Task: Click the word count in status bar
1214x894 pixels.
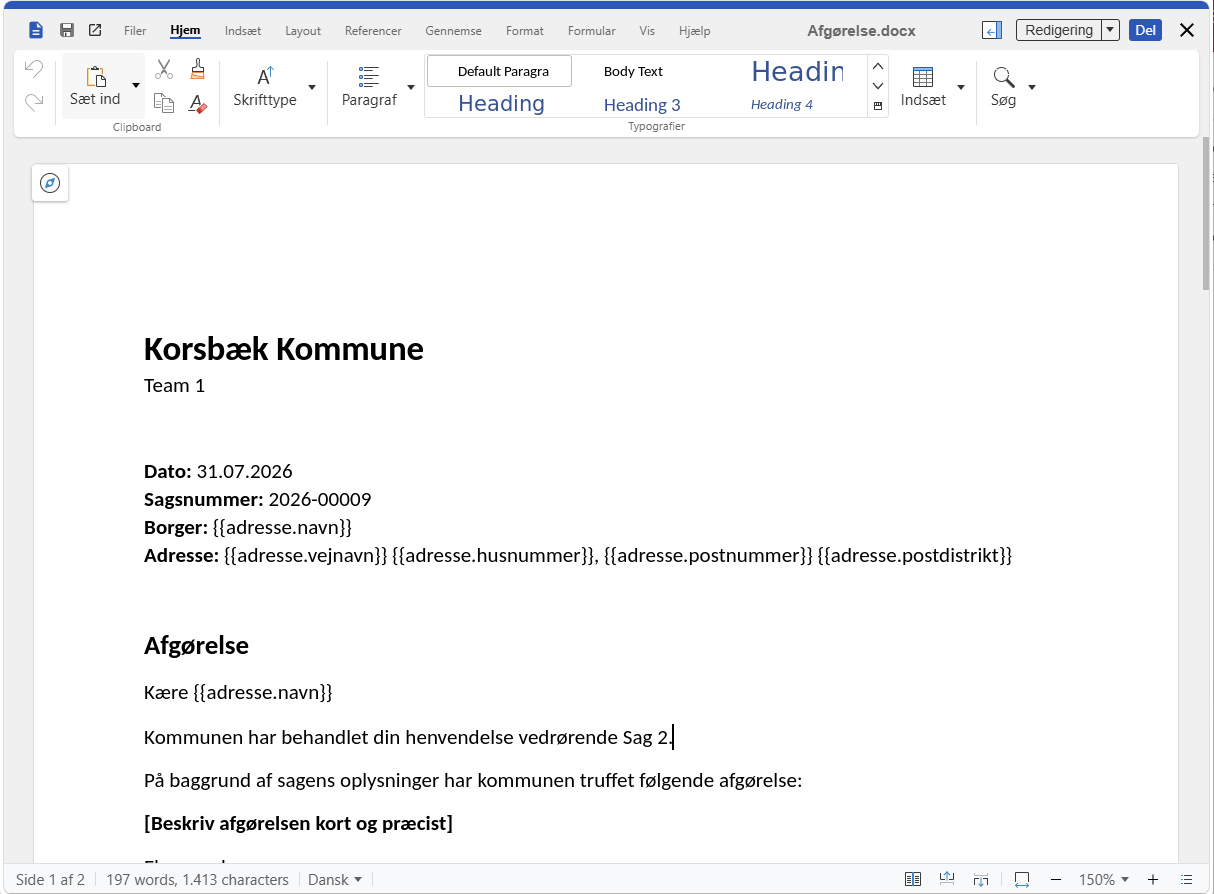Action: point(197,880)
